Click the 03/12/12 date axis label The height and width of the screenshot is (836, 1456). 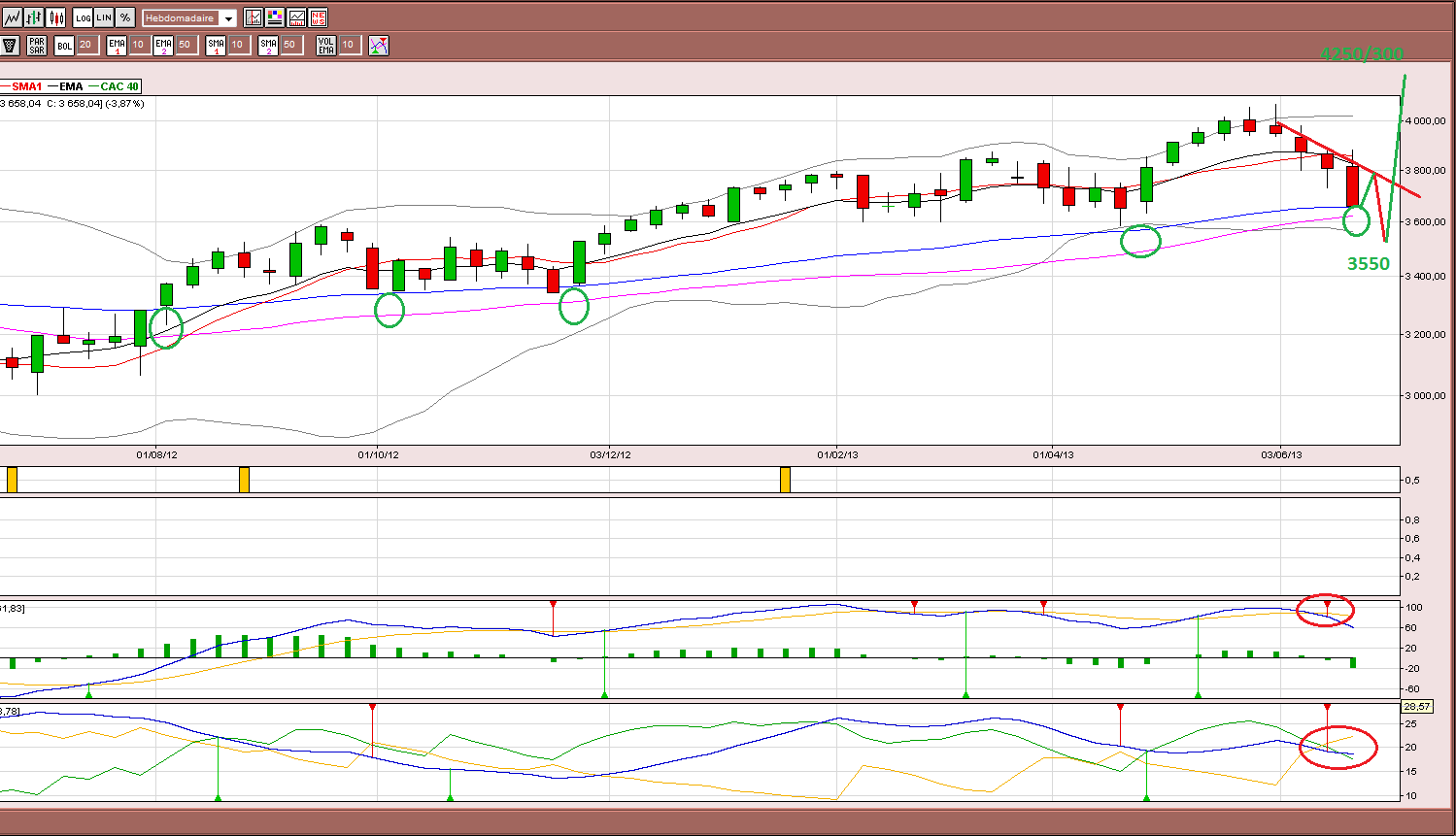(x=611, y=454)
